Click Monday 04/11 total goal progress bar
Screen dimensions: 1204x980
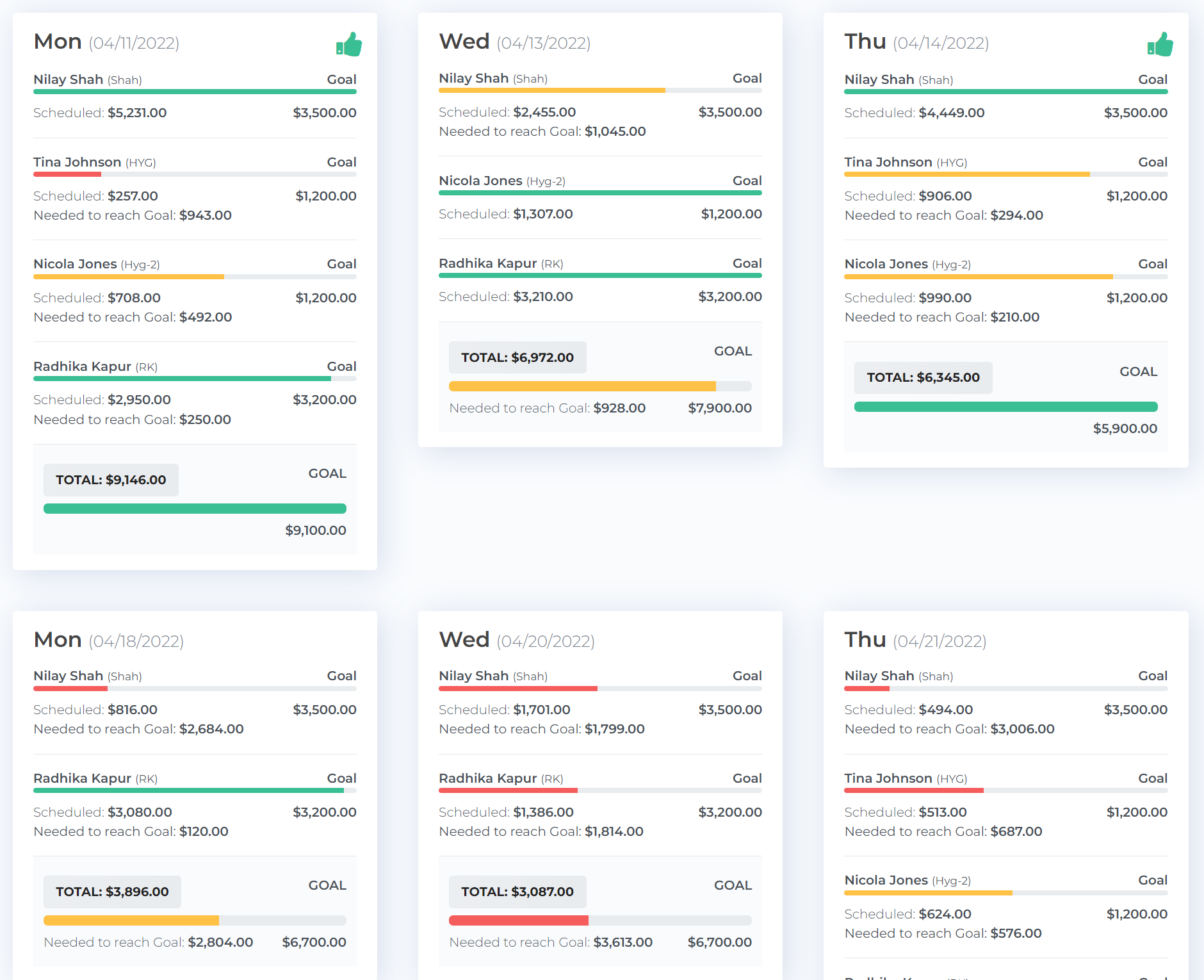195,509
